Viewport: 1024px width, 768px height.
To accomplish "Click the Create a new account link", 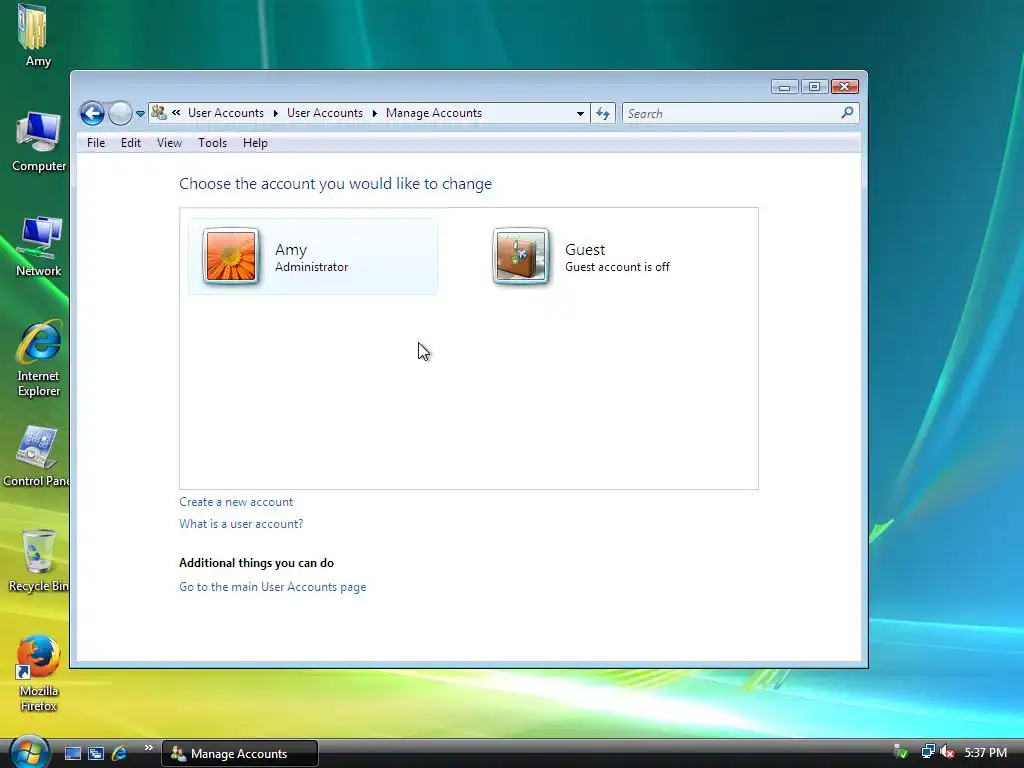I will [236, 502].
